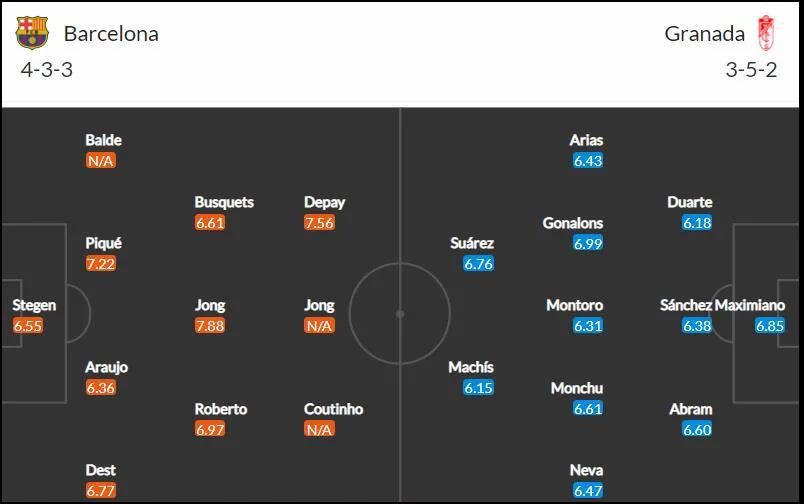Click the Barcelona club crest icon
This screenshot has width=804, height=504.
pos(32,32)
